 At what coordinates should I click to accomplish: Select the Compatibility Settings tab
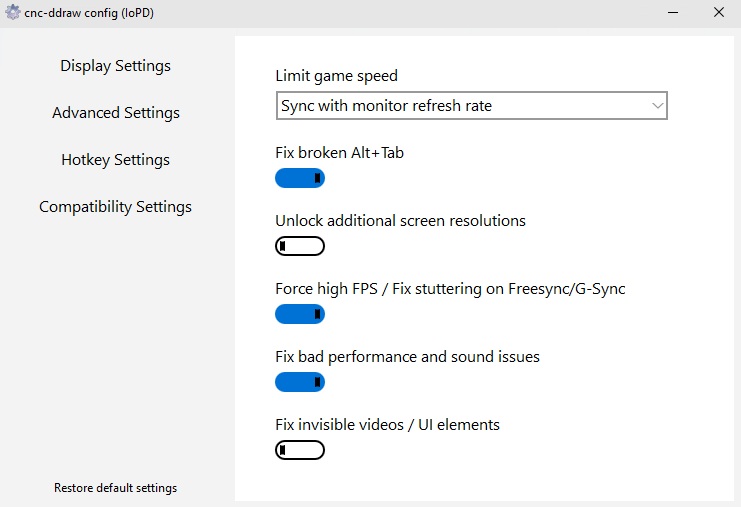pyautogui.click(x=115, y=207)
